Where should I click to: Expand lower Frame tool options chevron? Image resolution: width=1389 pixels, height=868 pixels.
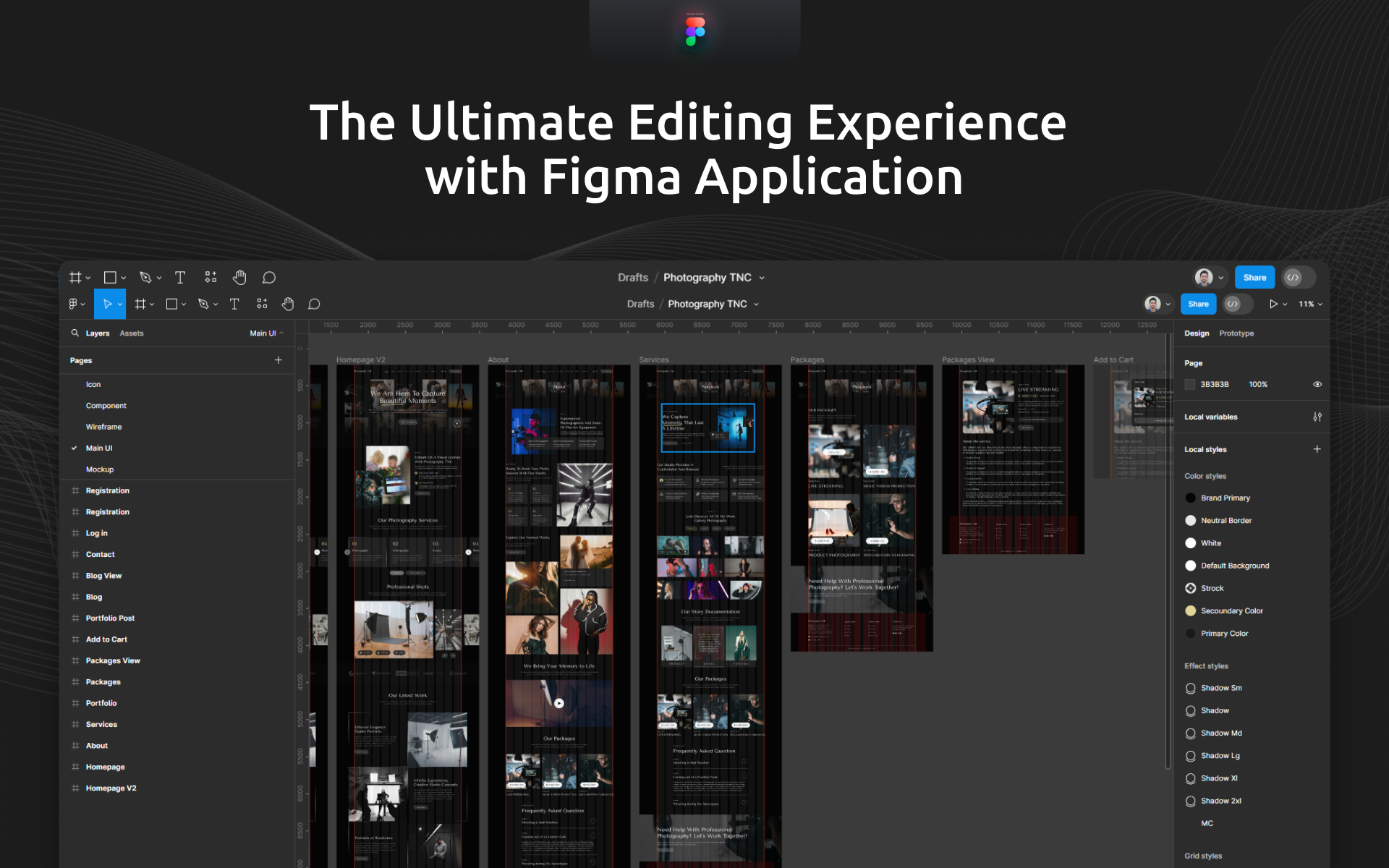point(152,305)
